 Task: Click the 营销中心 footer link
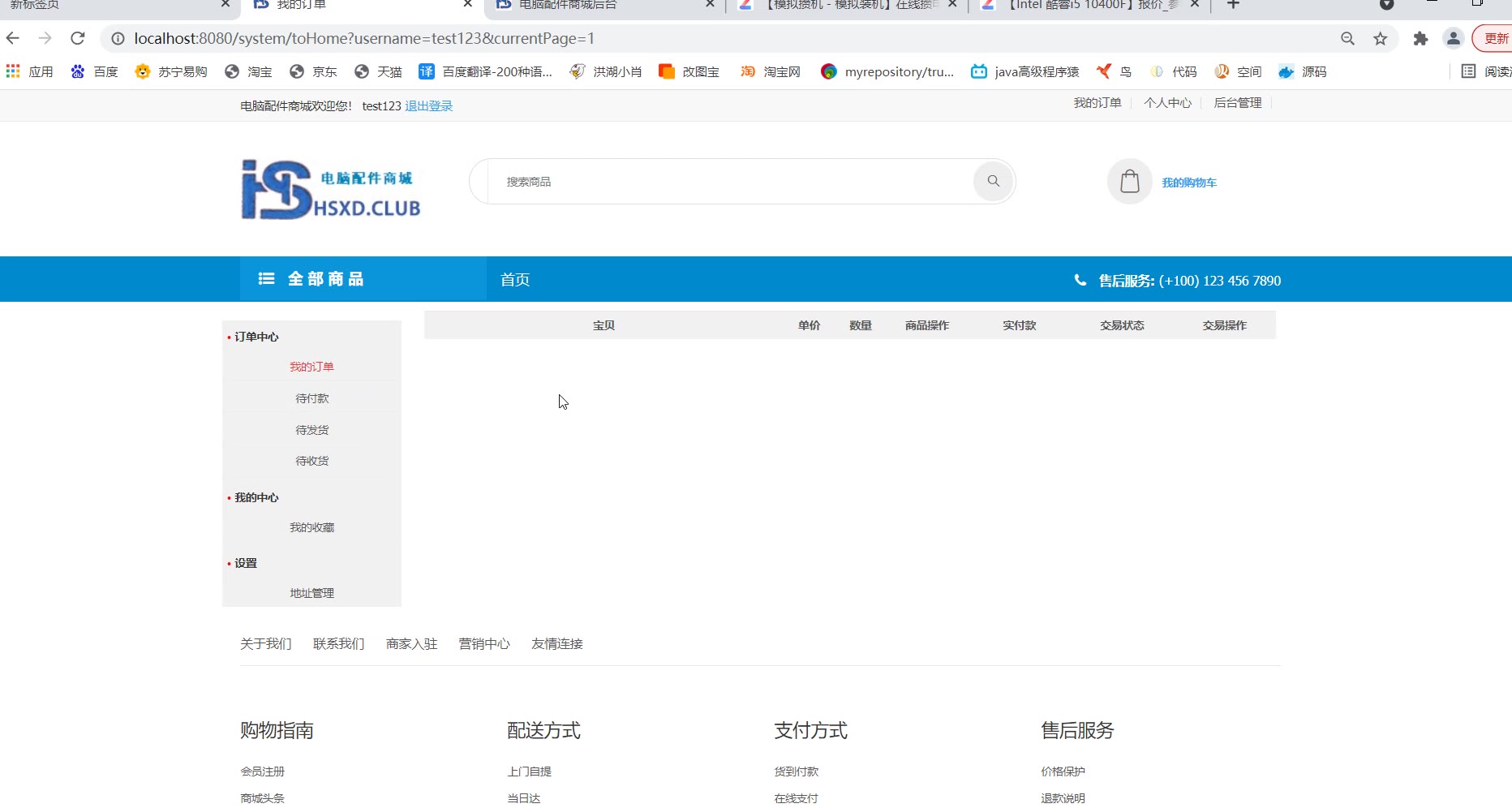tap(484, 643)
